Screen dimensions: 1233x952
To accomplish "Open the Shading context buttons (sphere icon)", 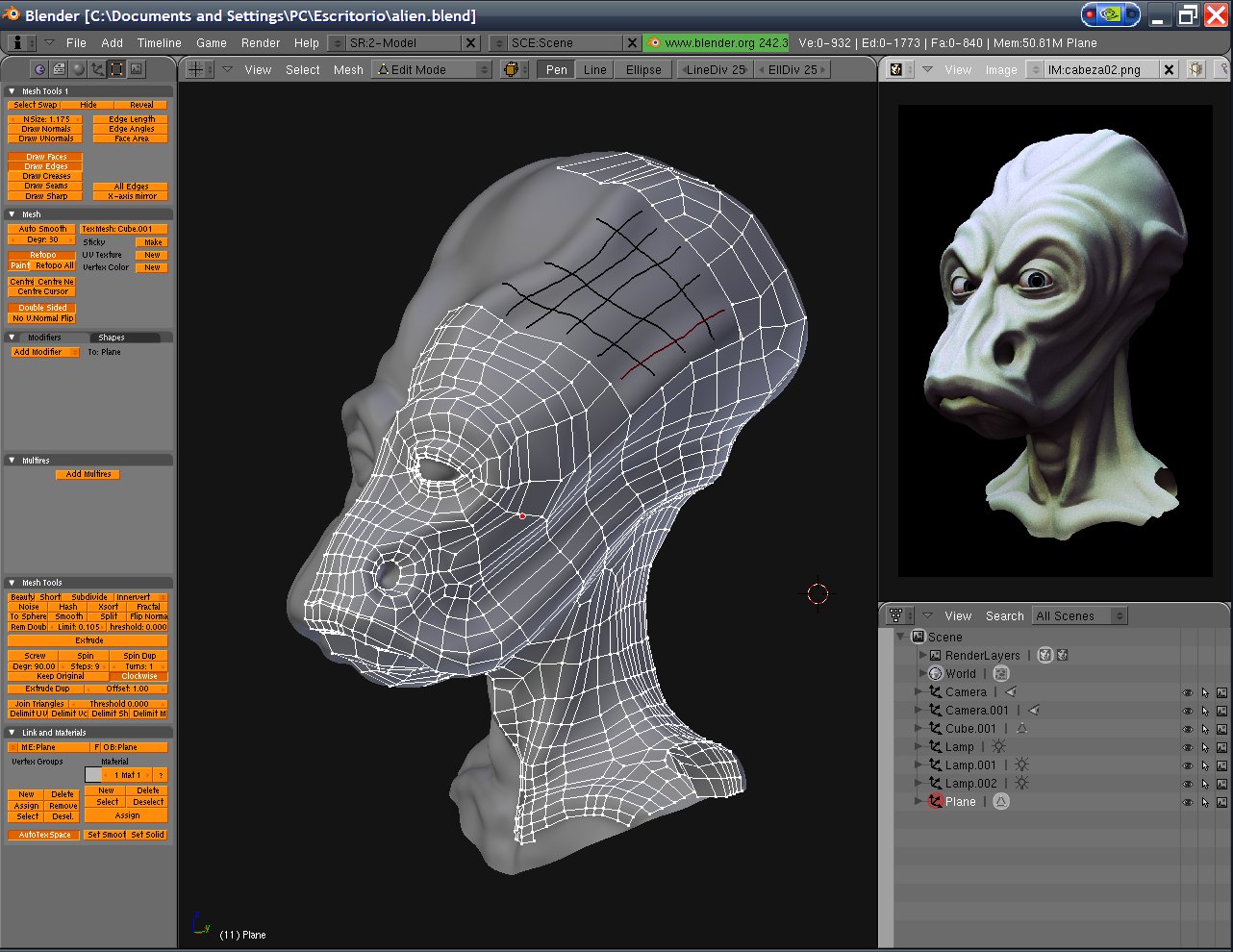I will pyautogui.click(x=78, y=69).
